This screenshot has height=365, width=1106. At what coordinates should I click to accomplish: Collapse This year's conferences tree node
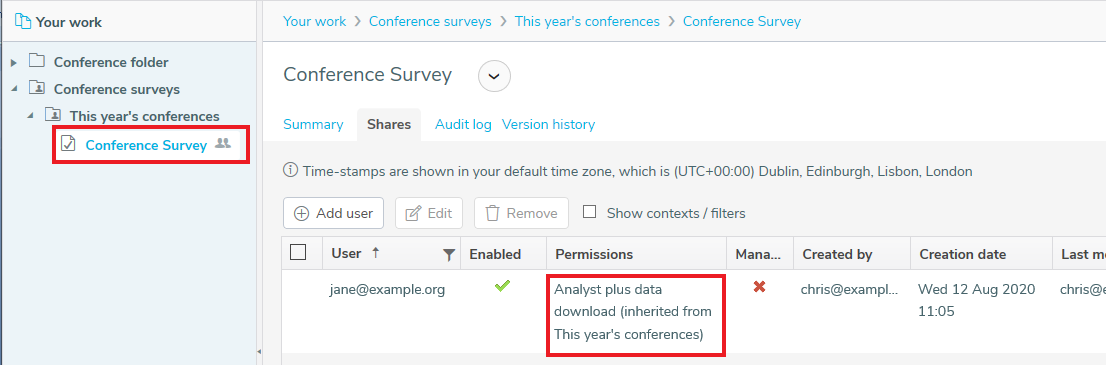[30, 115]
